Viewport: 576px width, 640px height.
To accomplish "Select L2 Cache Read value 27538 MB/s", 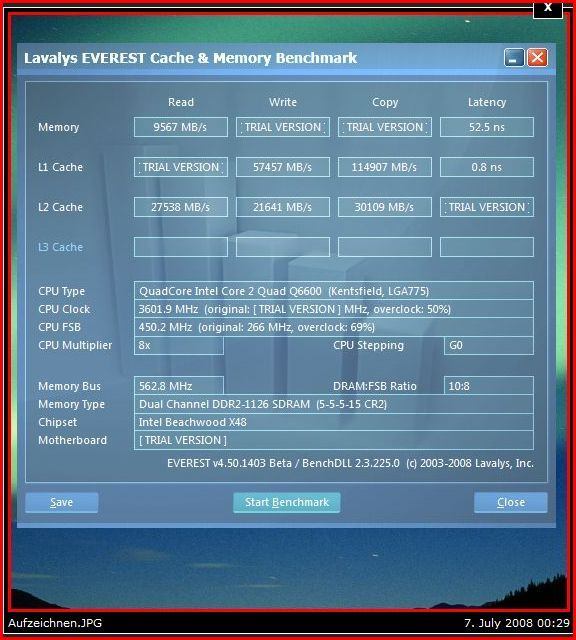I will 181,207.
